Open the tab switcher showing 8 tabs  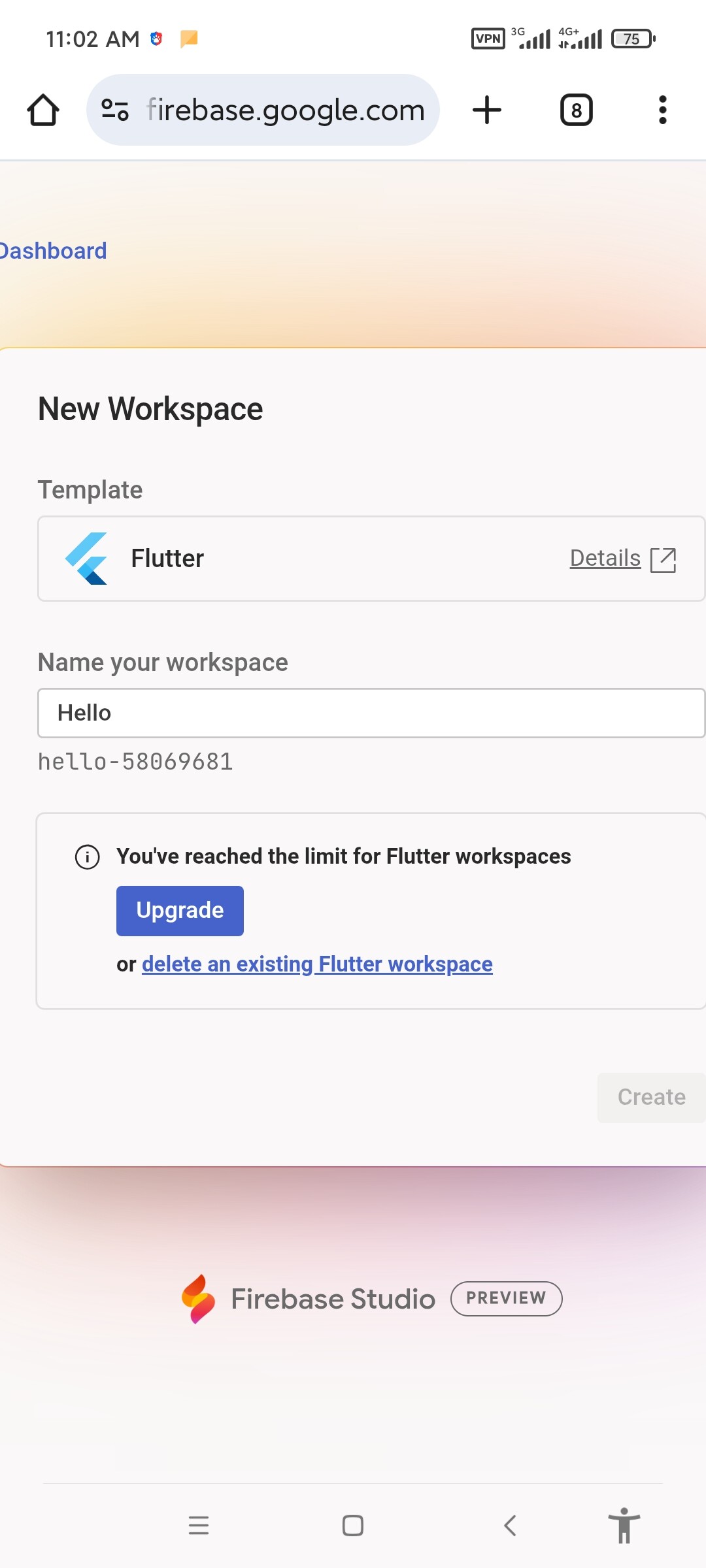pyautogui.click(x=576, y=110)
